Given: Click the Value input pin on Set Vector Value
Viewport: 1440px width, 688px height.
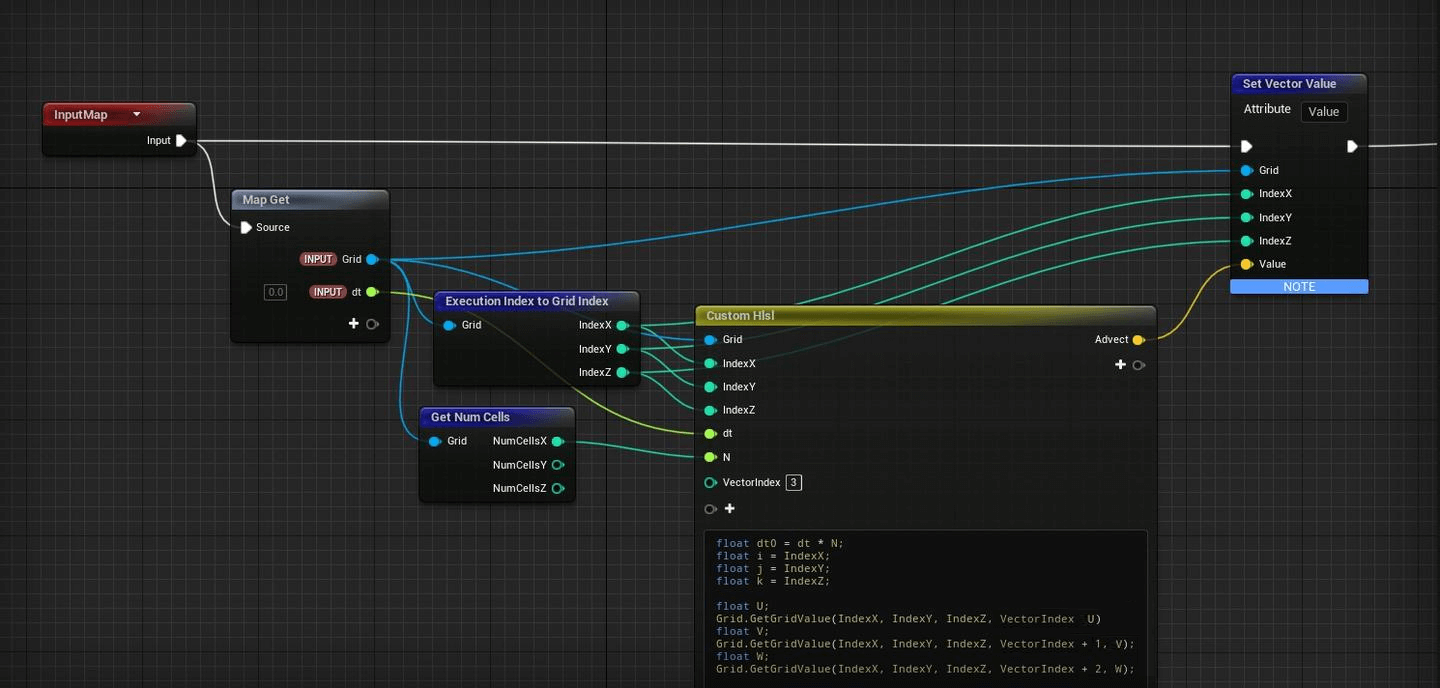Looking at the screenshot, I should click(1246, 265).
